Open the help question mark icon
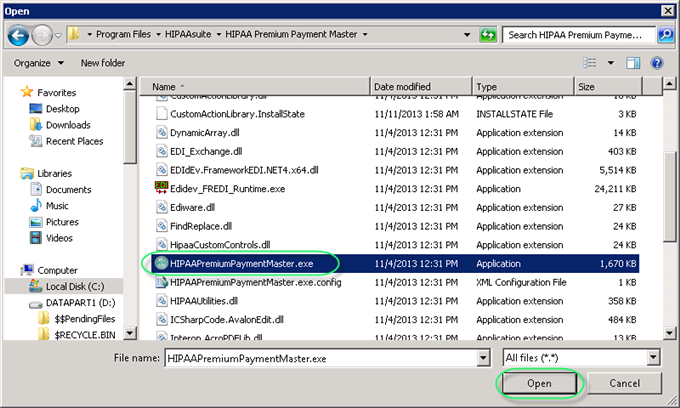The image size is (680, 408). pyautogui.click(x=657, y=62)
